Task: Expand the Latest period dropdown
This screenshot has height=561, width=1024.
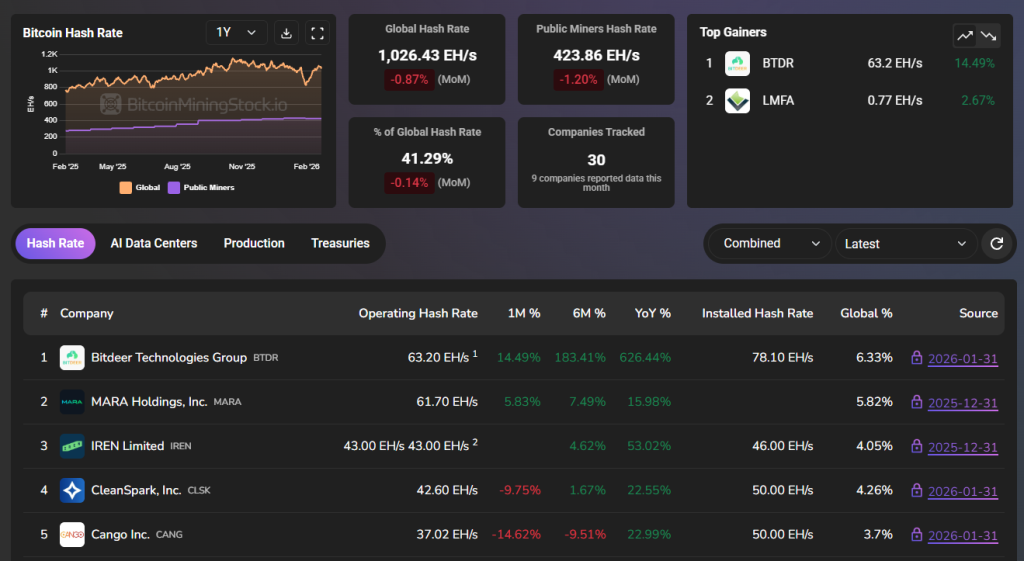Action: point(906,243)
